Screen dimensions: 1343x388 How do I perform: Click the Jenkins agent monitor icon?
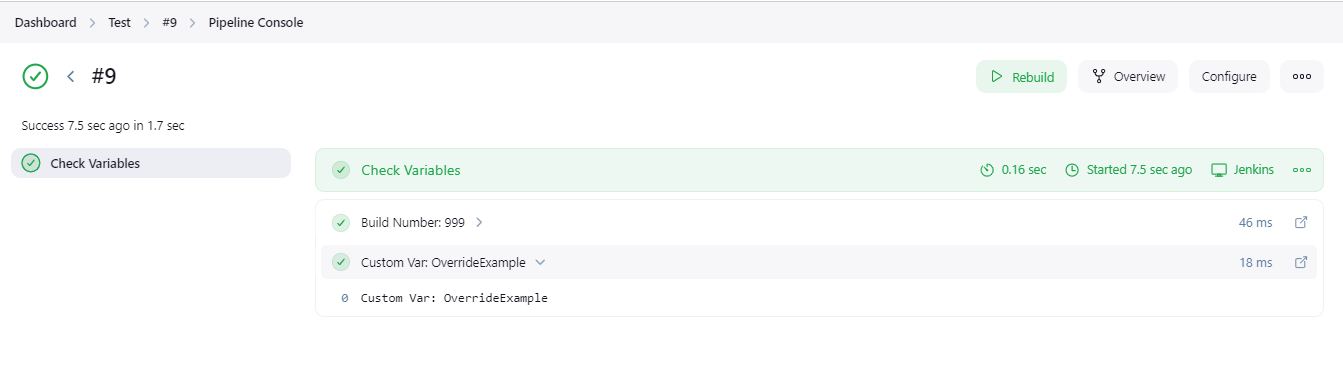1219,170
